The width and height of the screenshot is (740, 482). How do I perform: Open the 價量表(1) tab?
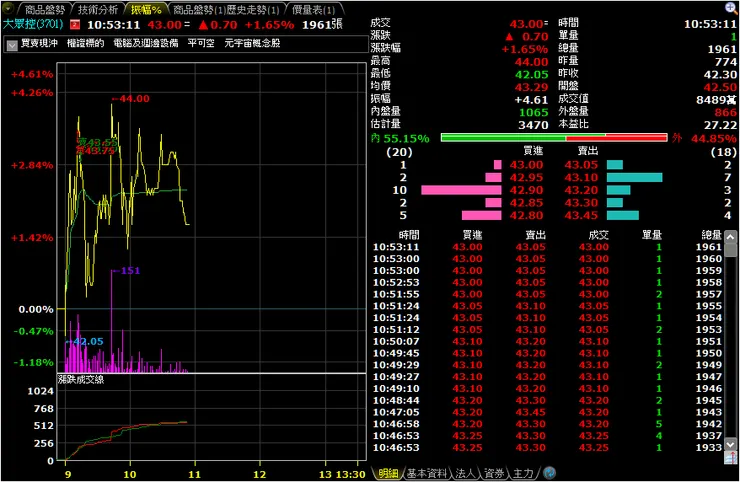tap(313, 9)
